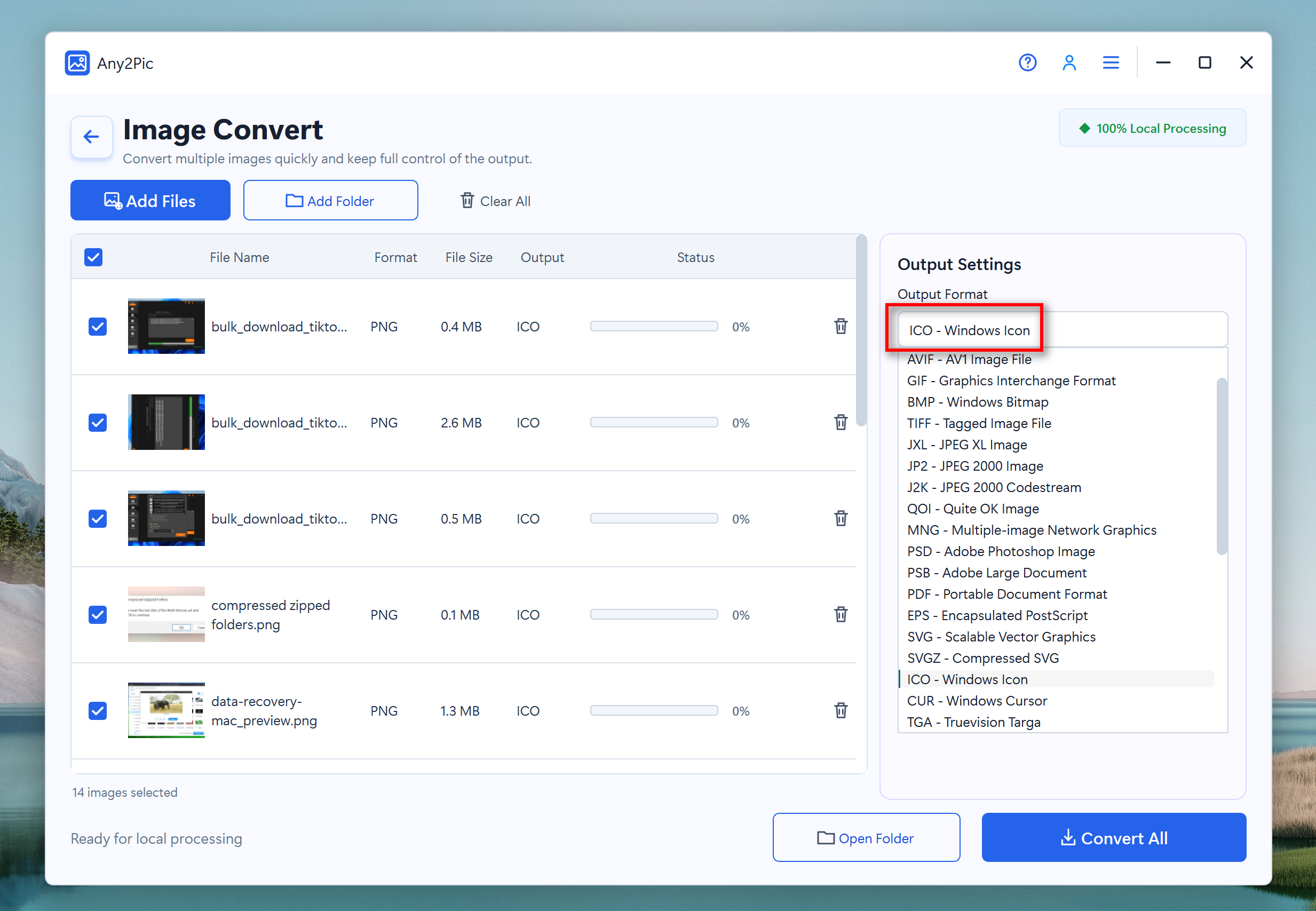Click the File Name column header
Viewport: 1316px width, 911px height.
(239, 257)
